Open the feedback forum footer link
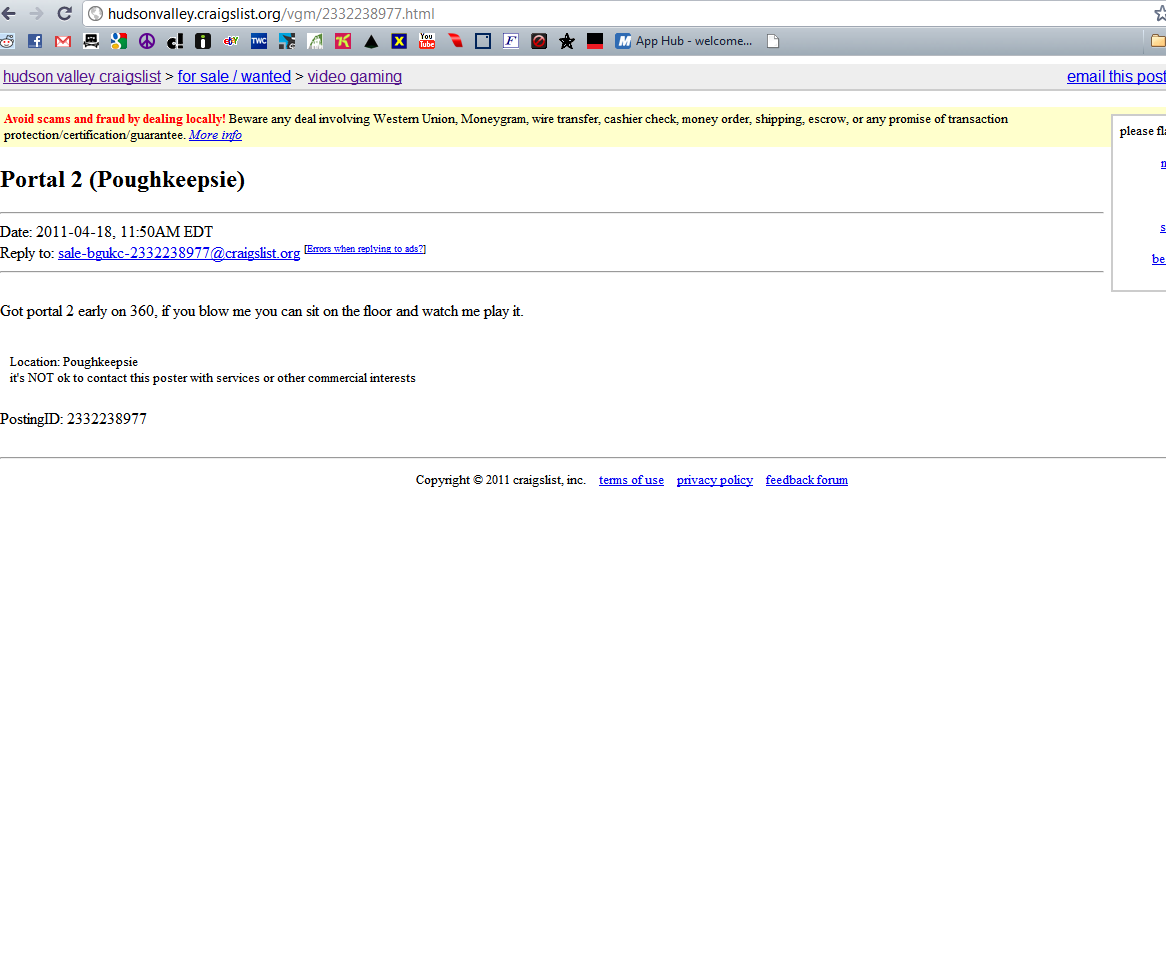The height and width of the screenshot is (954, 1166). point(806,480)
